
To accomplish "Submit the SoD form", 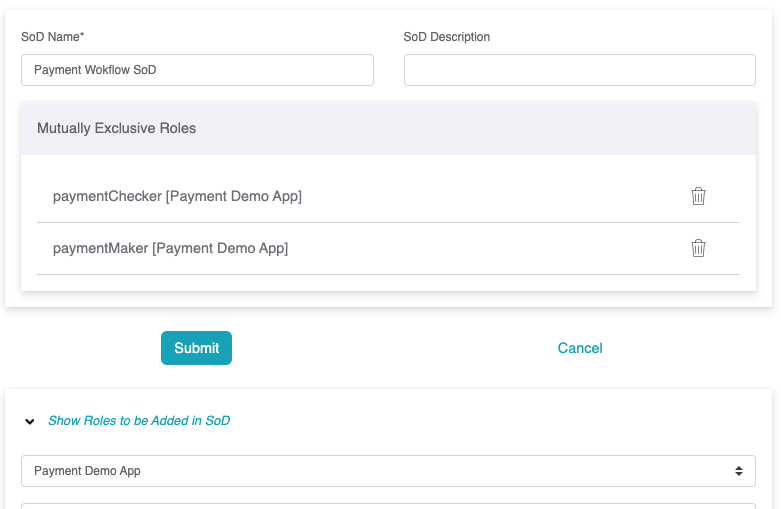I will click(x=196, y=348).
